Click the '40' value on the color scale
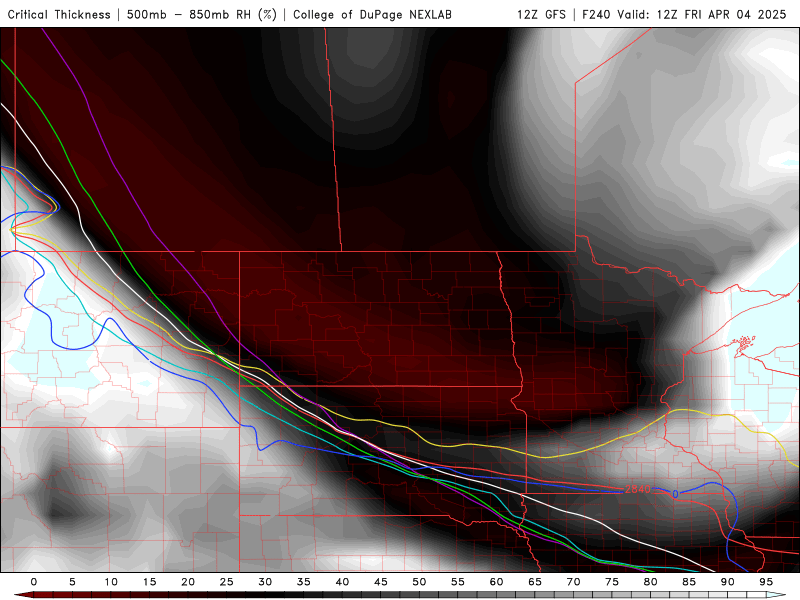800x600 pixels. click(x=342, y=582)
